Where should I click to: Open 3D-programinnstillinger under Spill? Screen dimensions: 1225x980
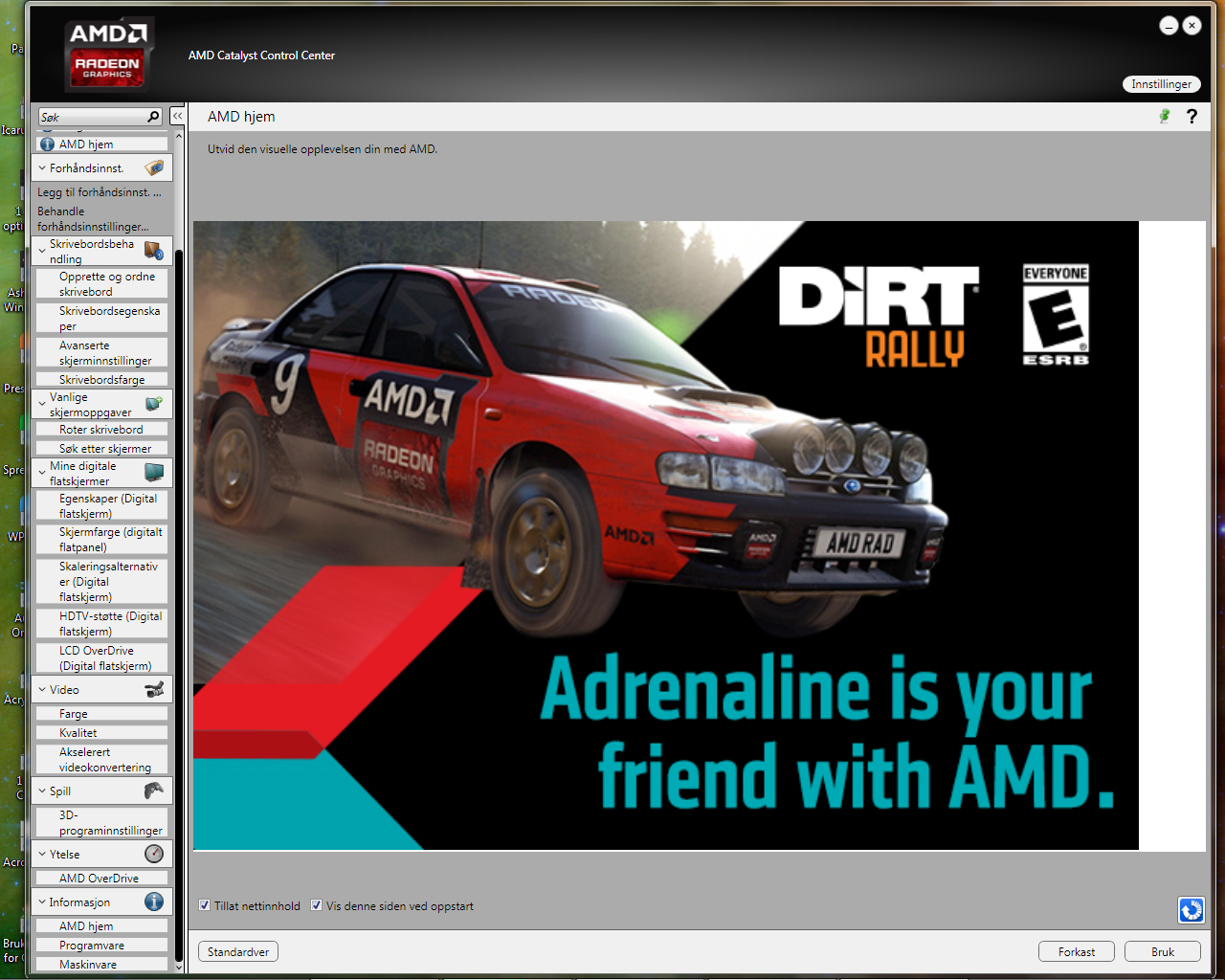tap(101, 822)
